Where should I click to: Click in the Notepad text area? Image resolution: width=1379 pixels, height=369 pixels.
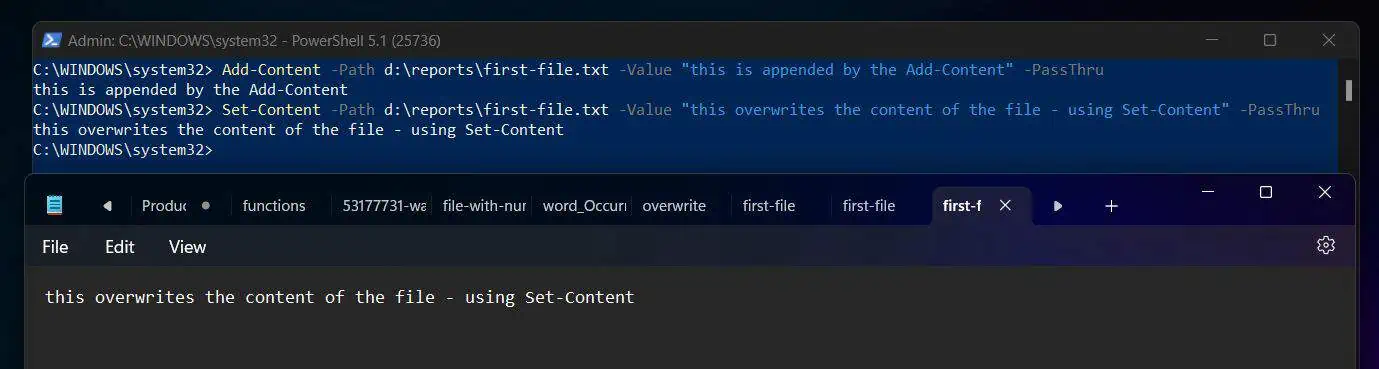click(690, 320)
